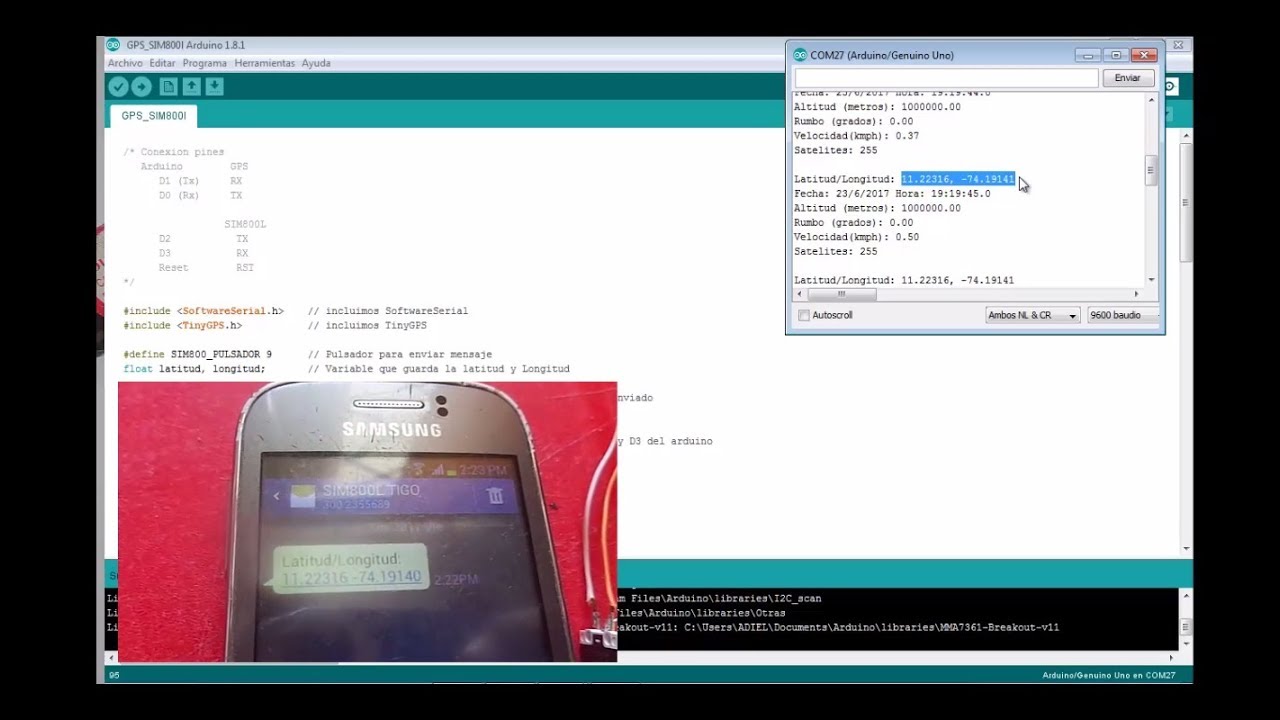Open the Programa menu
The height and width of the screenshot is (720, 1280).
pyautogui.click(x=204, y=63)
